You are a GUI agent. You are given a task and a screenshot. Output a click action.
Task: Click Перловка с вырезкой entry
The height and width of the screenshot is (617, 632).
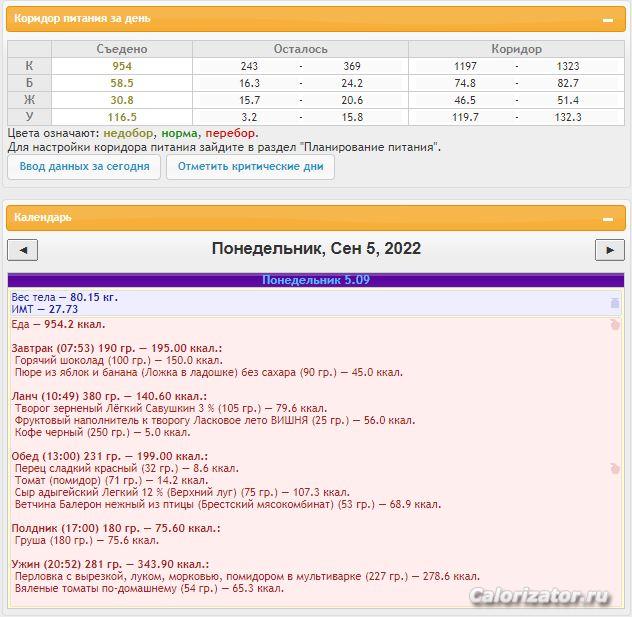(247, 576)
